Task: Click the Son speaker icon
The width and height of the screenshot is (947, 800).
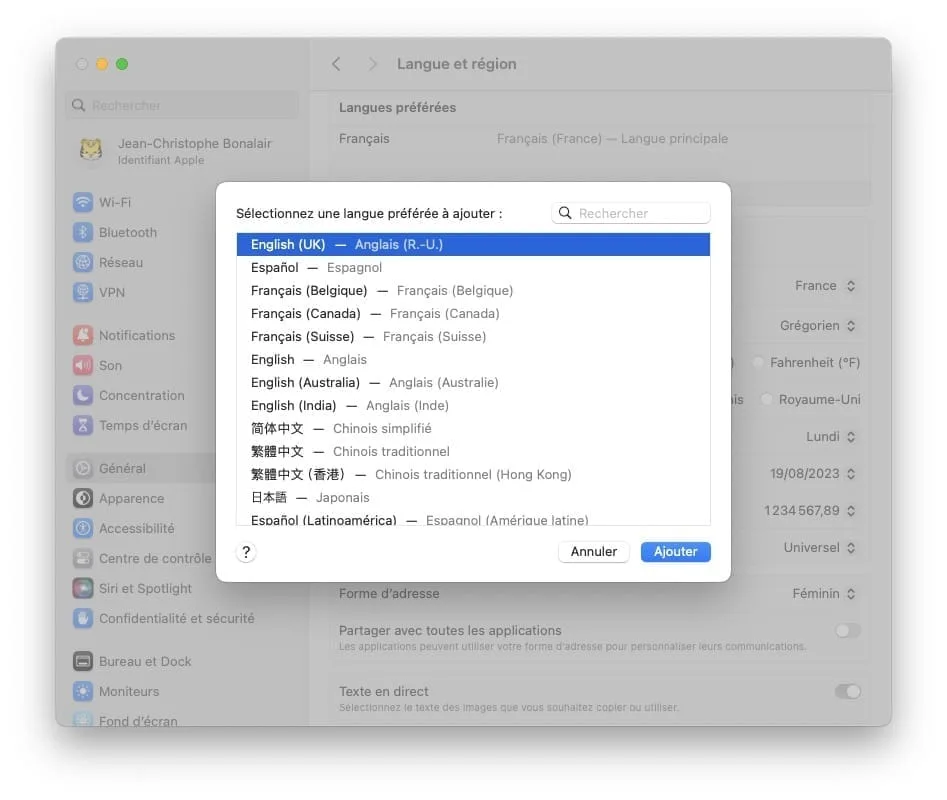Action: [82, 365]
